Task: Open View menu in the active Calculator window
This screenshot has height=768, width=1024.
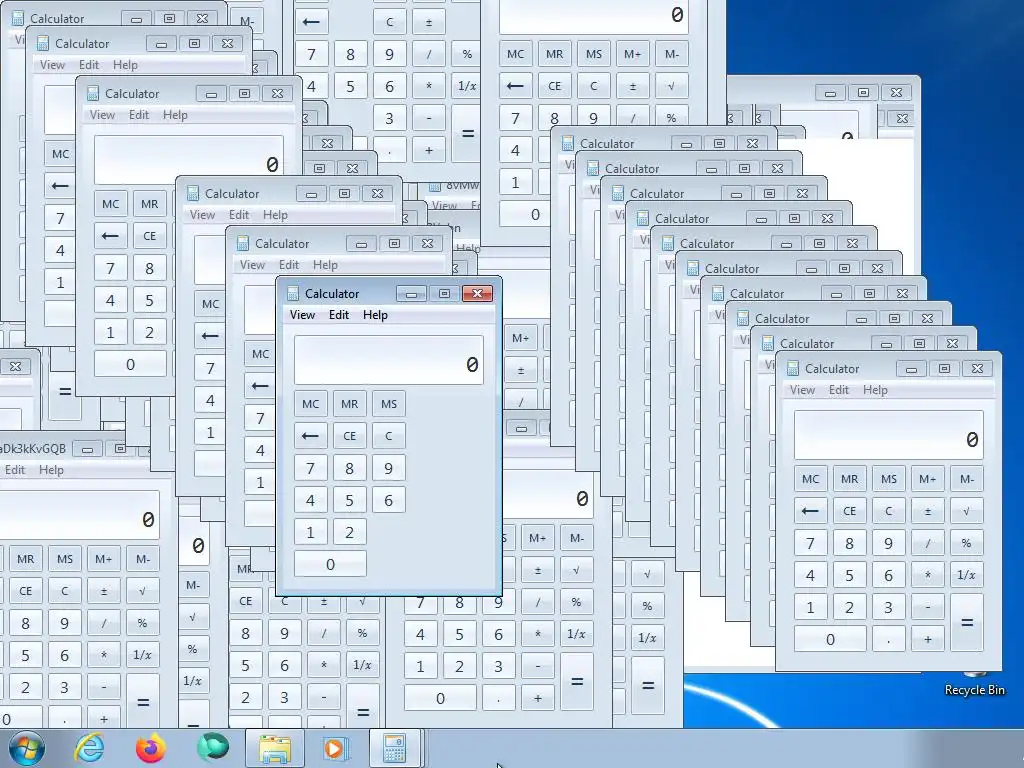Action: point(302,315)
